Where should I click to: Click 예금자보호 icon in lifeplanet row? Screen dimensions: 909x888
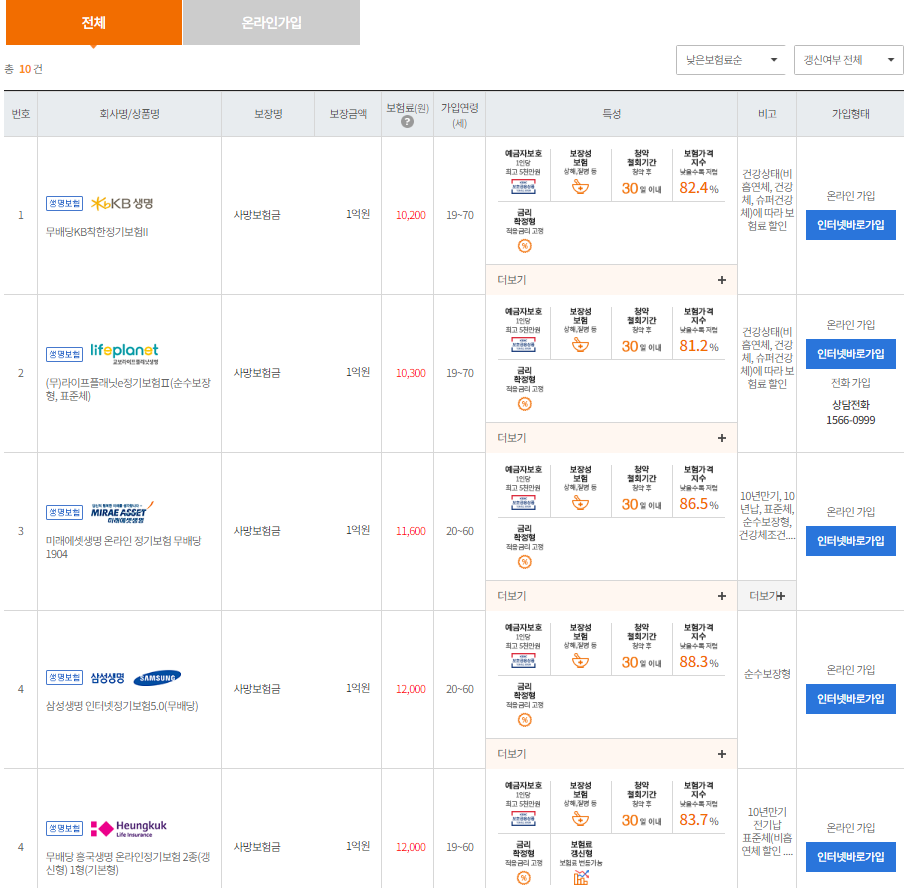[523, 344]
